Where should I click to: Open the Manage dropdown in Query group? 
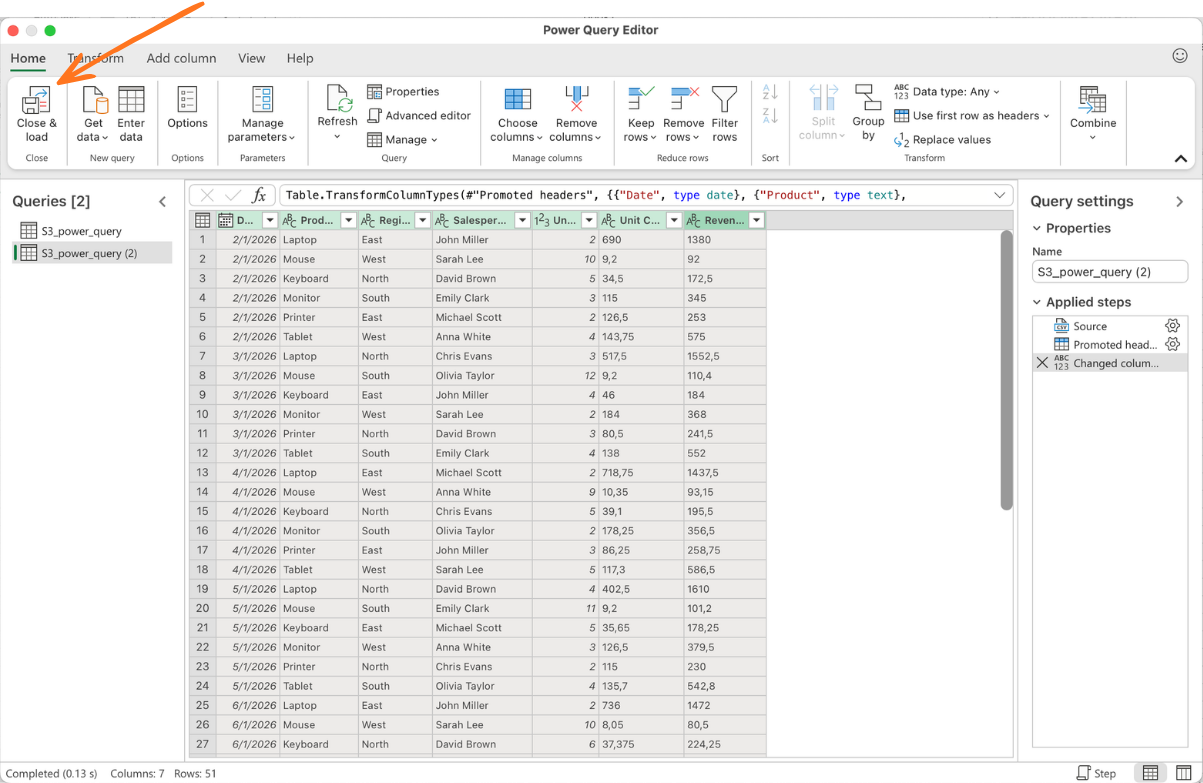point(403,140)
